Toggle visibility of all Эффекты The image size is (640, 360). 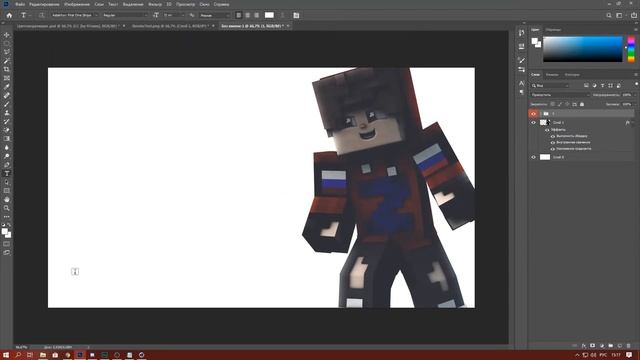click(547, 130)
